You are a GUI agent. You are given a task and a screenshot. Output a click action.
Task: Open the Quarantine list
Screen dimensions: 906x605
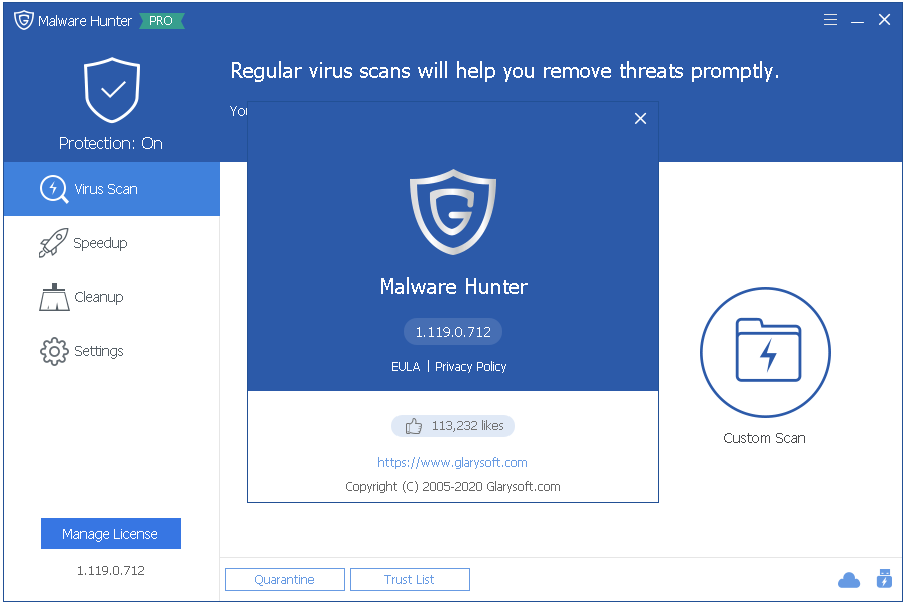[285, 579]
